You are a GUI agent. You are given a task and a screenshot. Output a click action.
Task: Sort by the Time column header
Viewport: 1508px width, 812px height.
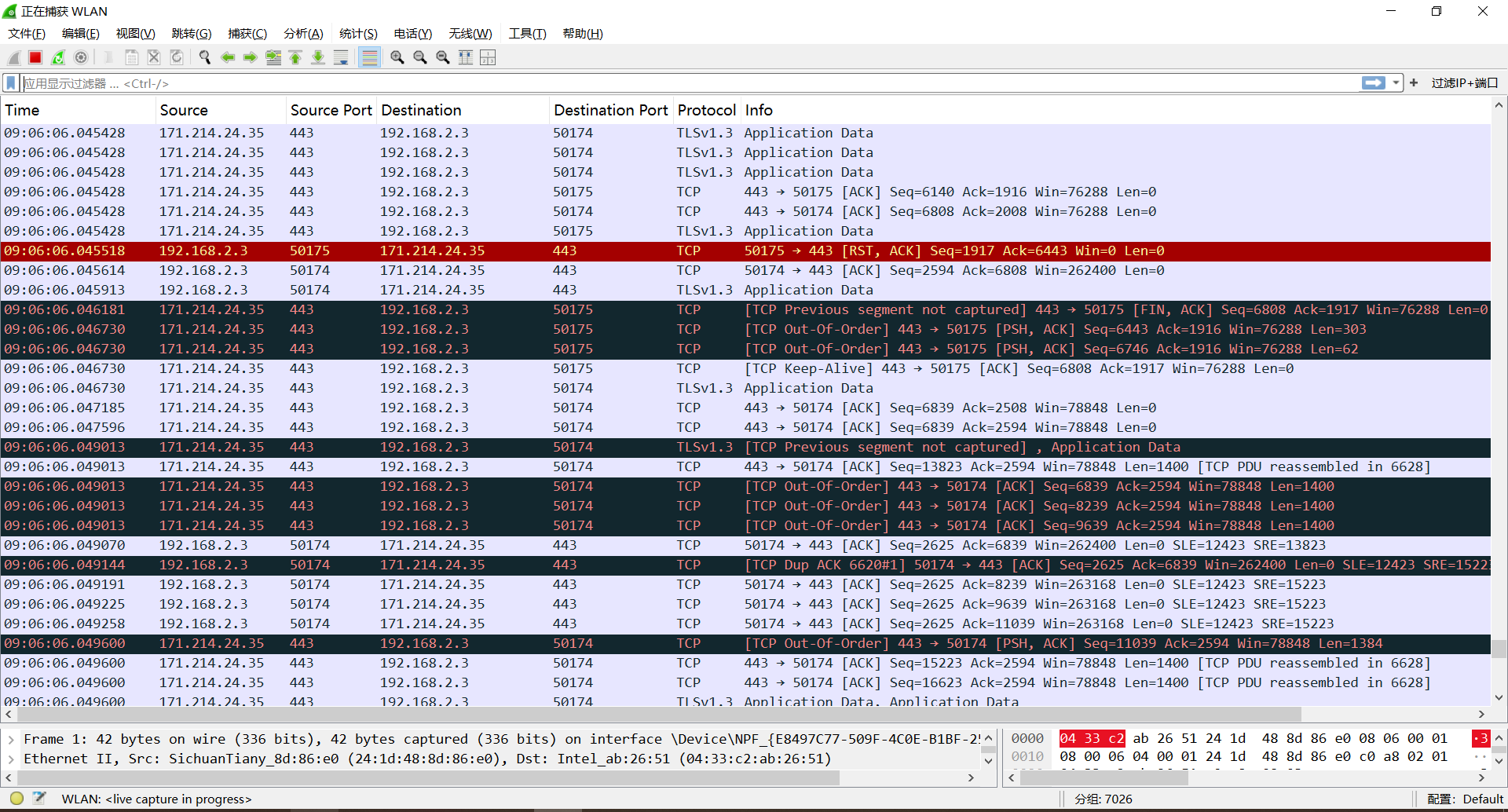[79, 110]
